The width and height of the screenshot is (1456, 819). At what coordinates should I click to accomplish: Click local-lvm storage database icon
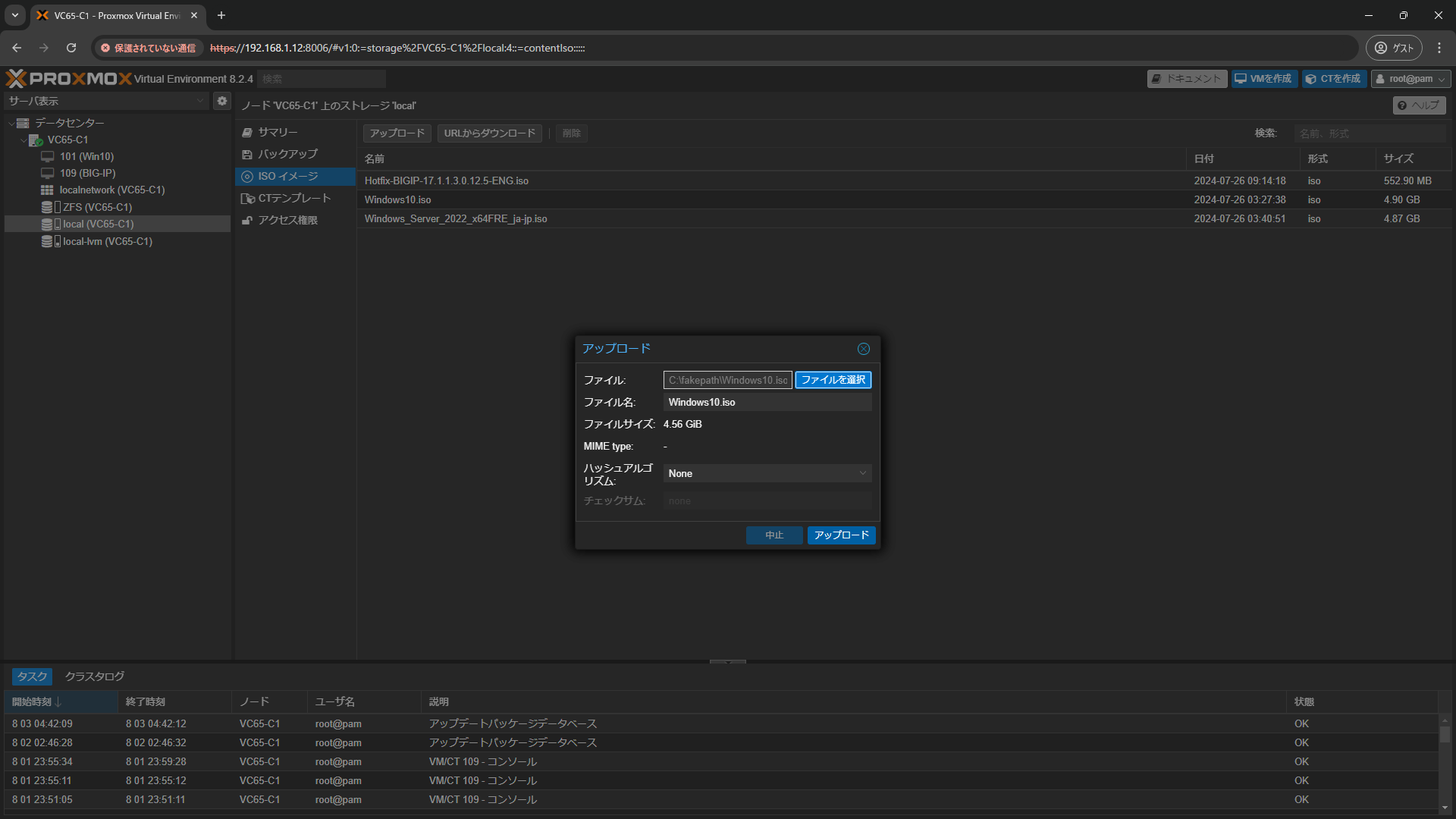click(x=47, y=241)
